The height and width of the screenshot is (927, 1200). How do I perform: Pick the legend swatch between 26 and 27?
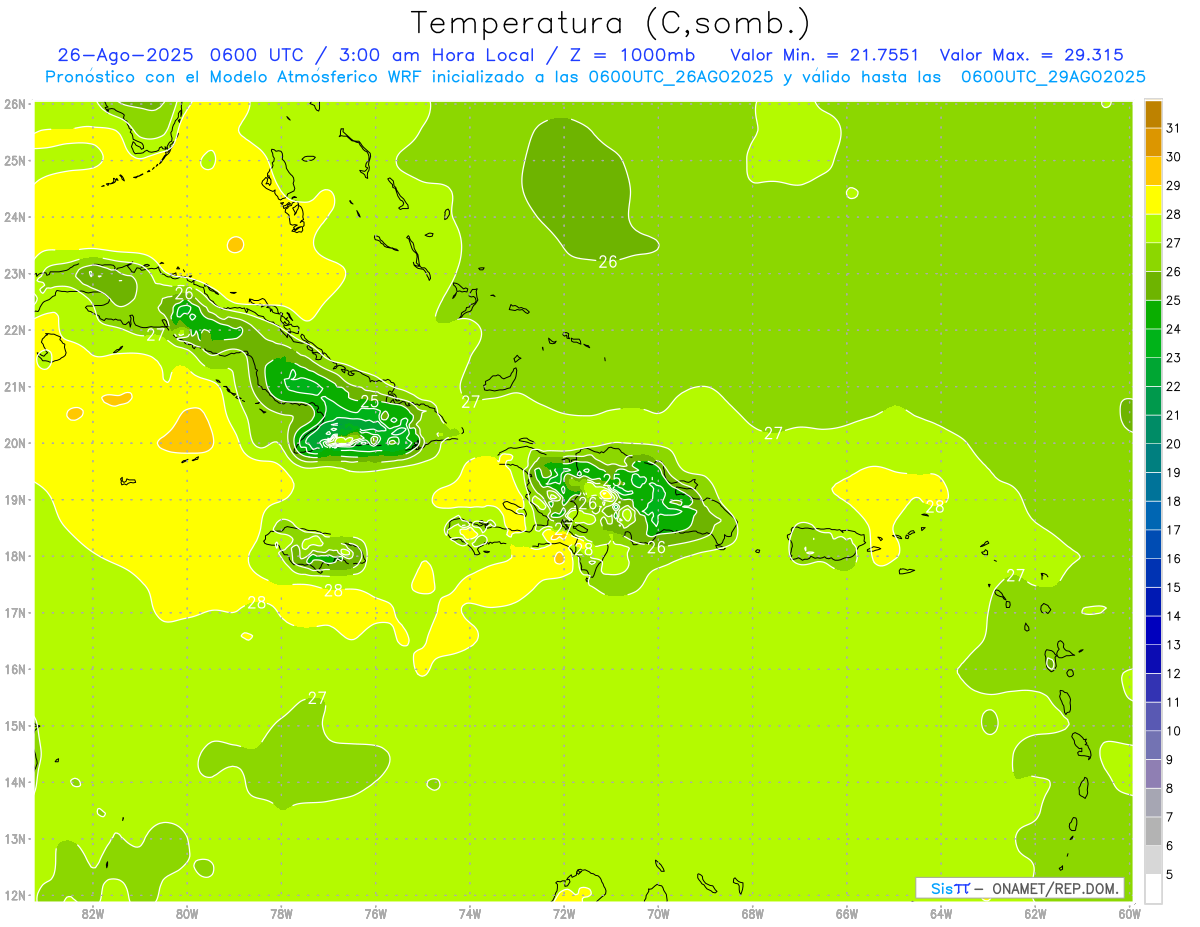[x=1153, y=257]
